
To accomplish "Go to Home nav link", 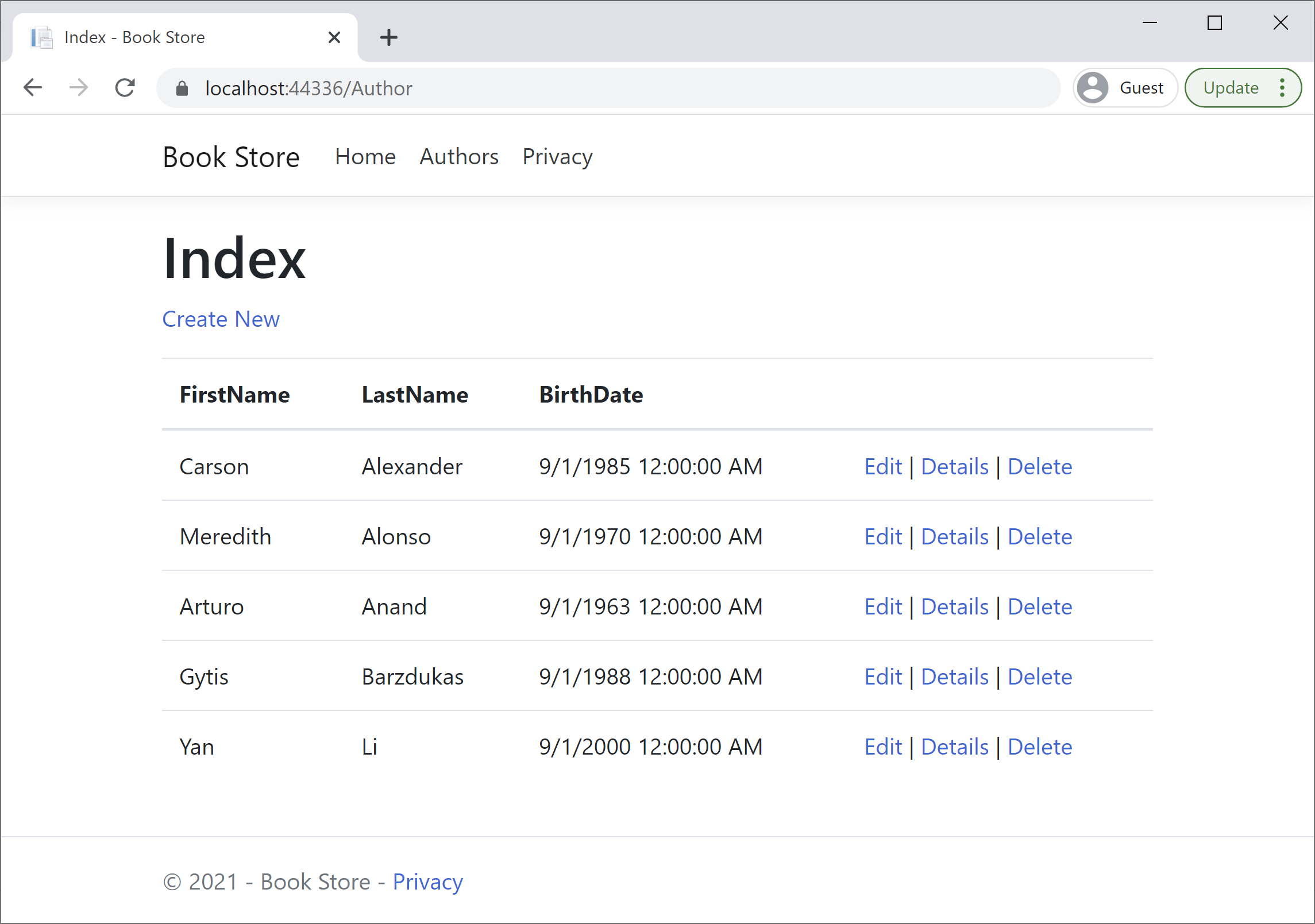I will pos(365,157).
